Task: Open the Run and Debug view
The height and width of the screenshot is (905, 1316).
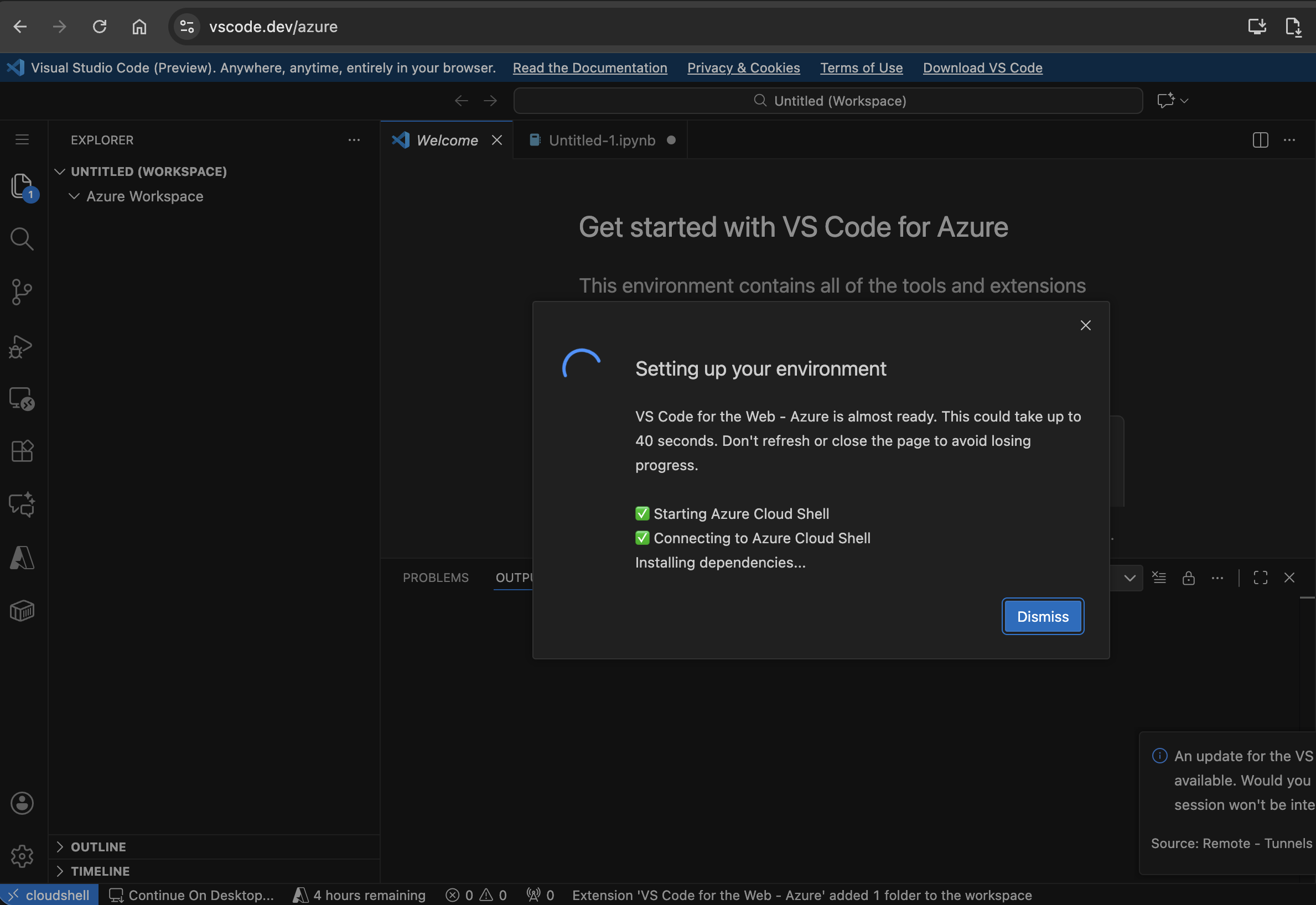Action: 22,346
